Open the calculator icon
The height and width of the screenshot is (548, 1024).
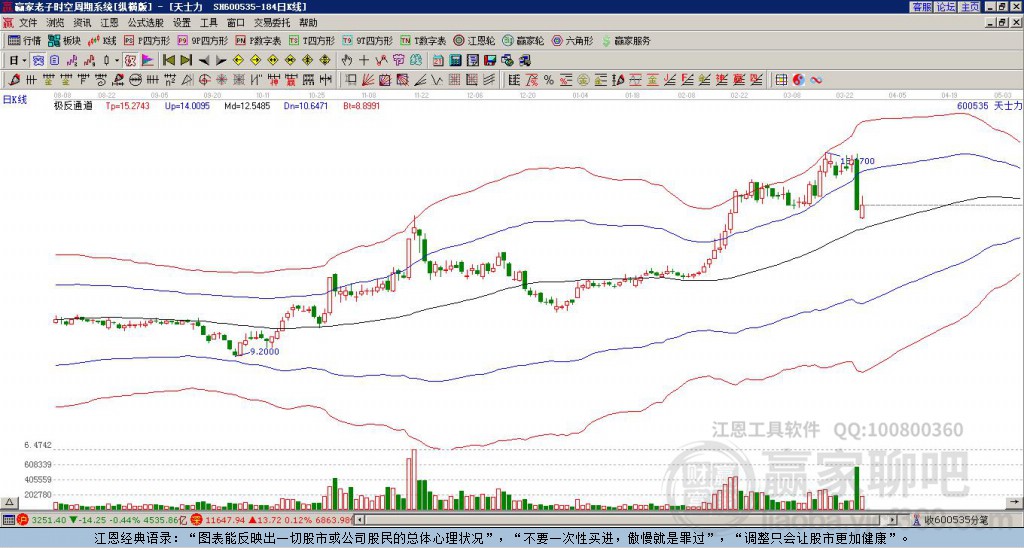[x=456, y=61]
